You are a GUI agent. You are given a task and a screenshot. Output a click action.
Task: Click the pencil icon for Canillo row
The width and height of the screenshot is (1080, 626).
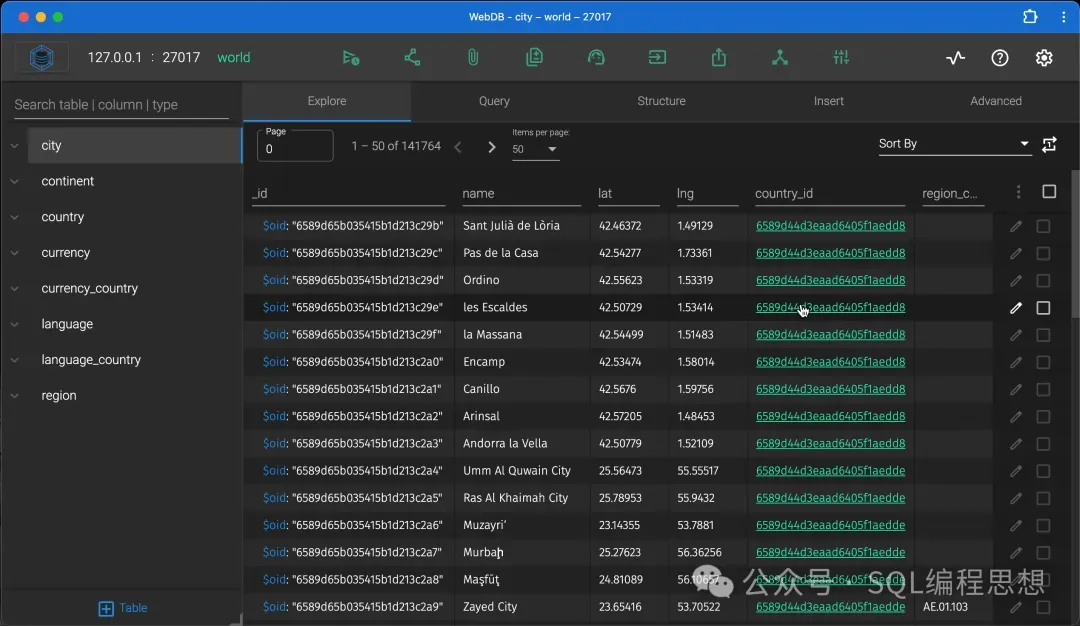pyautogui.click(x=1016, y=389)
